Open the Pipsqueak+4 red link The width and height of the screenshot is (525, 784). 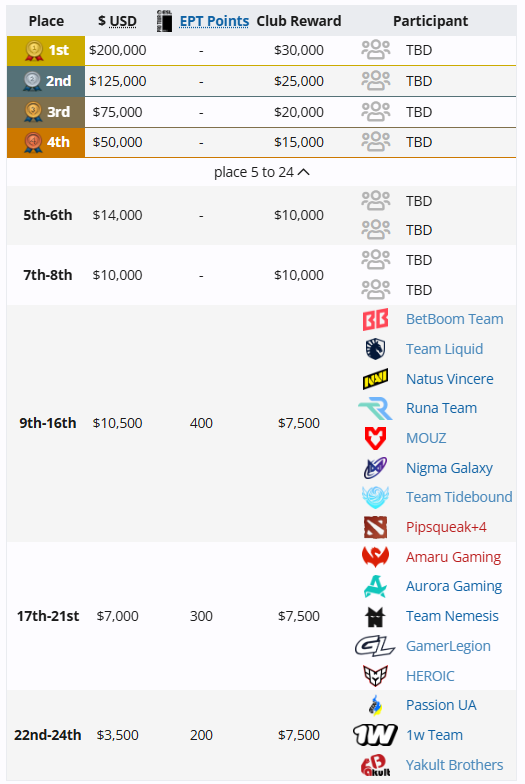446,527
